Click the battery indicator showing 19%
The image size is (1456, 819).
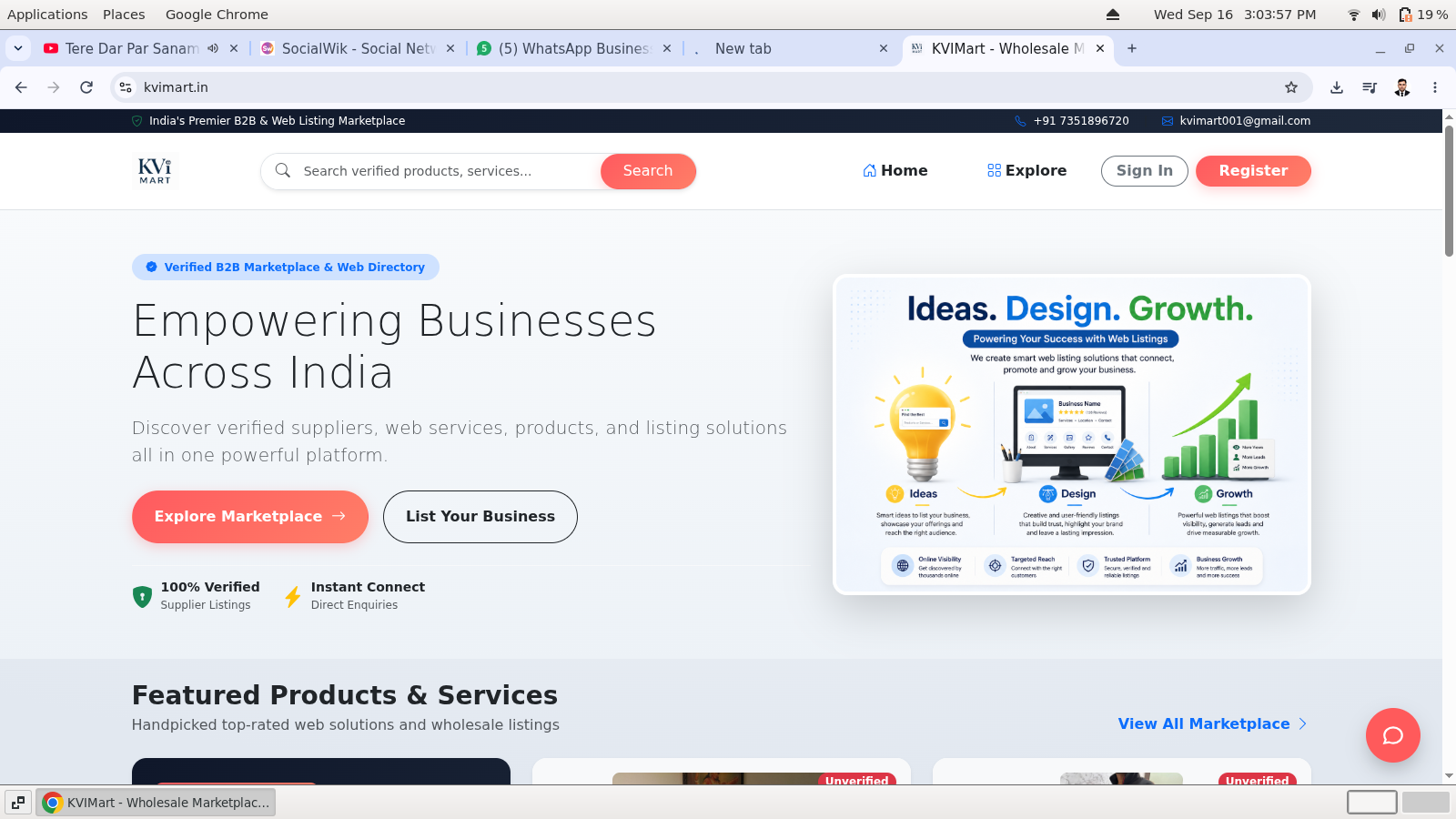coord(1423,15)
